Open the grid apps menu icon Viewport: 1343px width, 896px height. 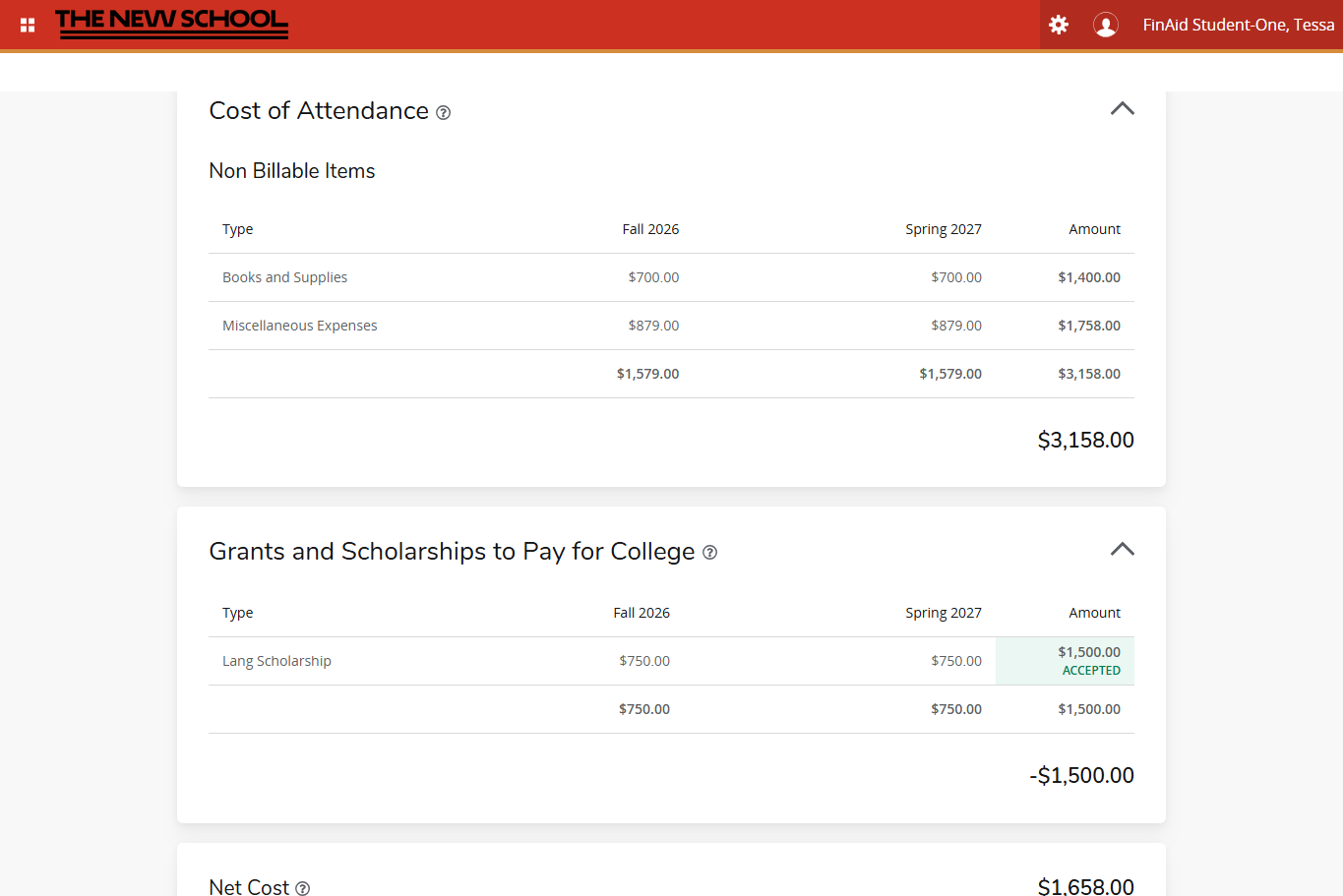pos(28,25)
